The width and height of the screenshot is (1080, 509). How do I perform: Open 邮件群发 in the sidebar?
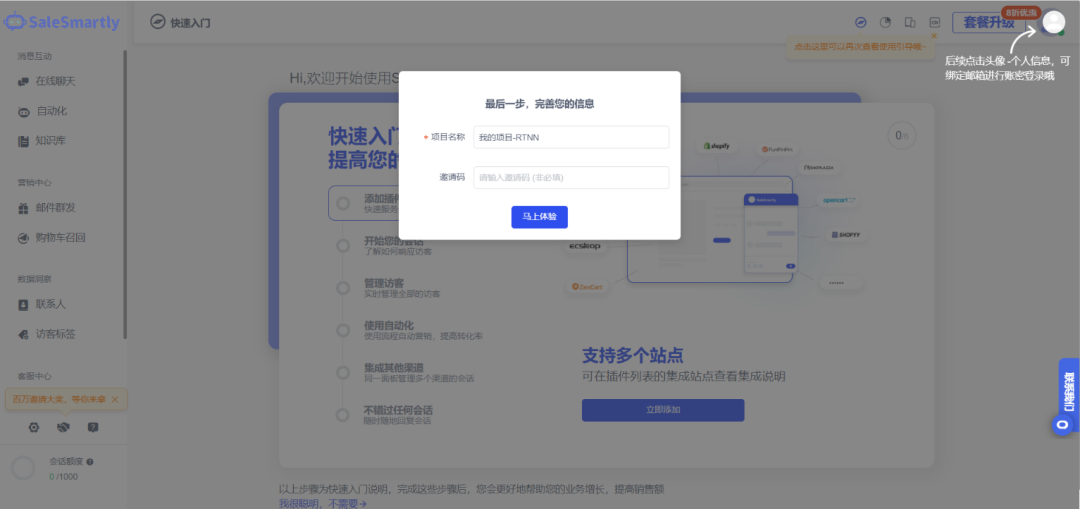tap(47, 207)
